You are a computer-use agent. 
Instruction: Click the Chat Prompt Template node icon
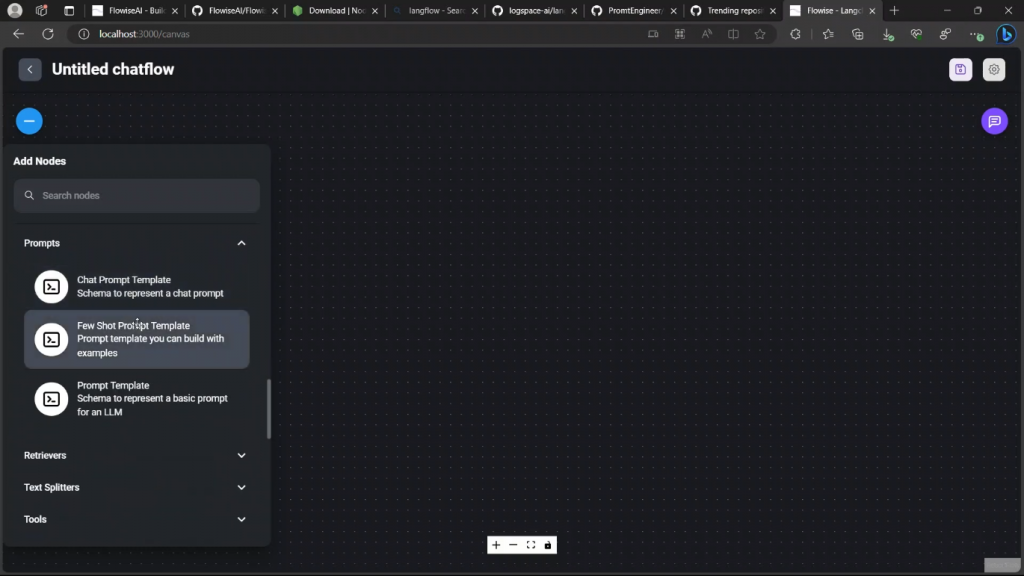click(x=51, y=287)
